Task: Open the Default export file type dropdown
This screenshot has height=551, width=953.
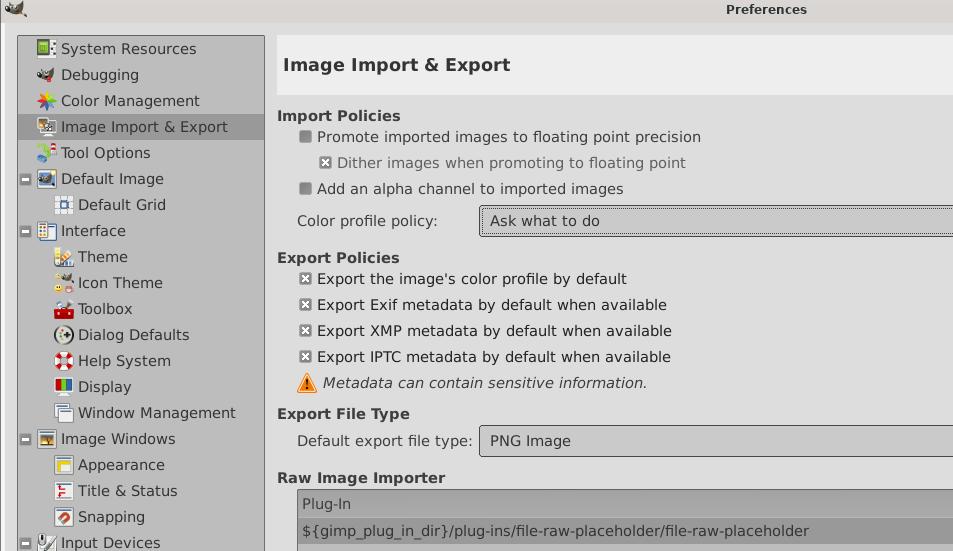Action: pyautogui.click(x=715, y=441)
